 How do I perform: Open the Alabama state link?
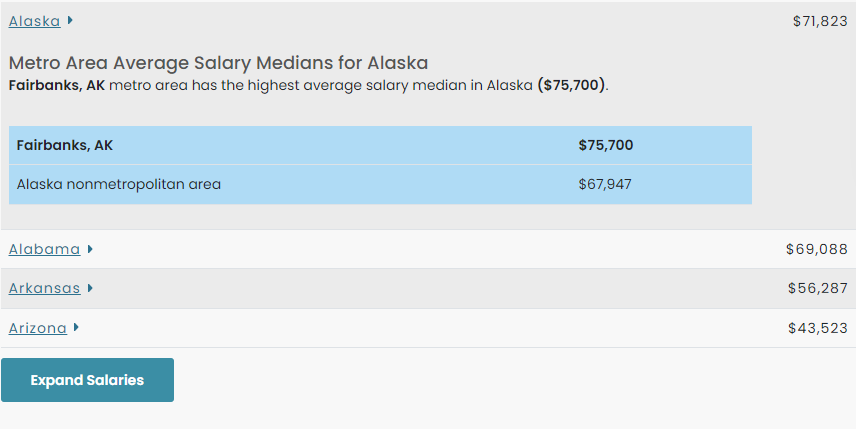[x=44, y=249]
